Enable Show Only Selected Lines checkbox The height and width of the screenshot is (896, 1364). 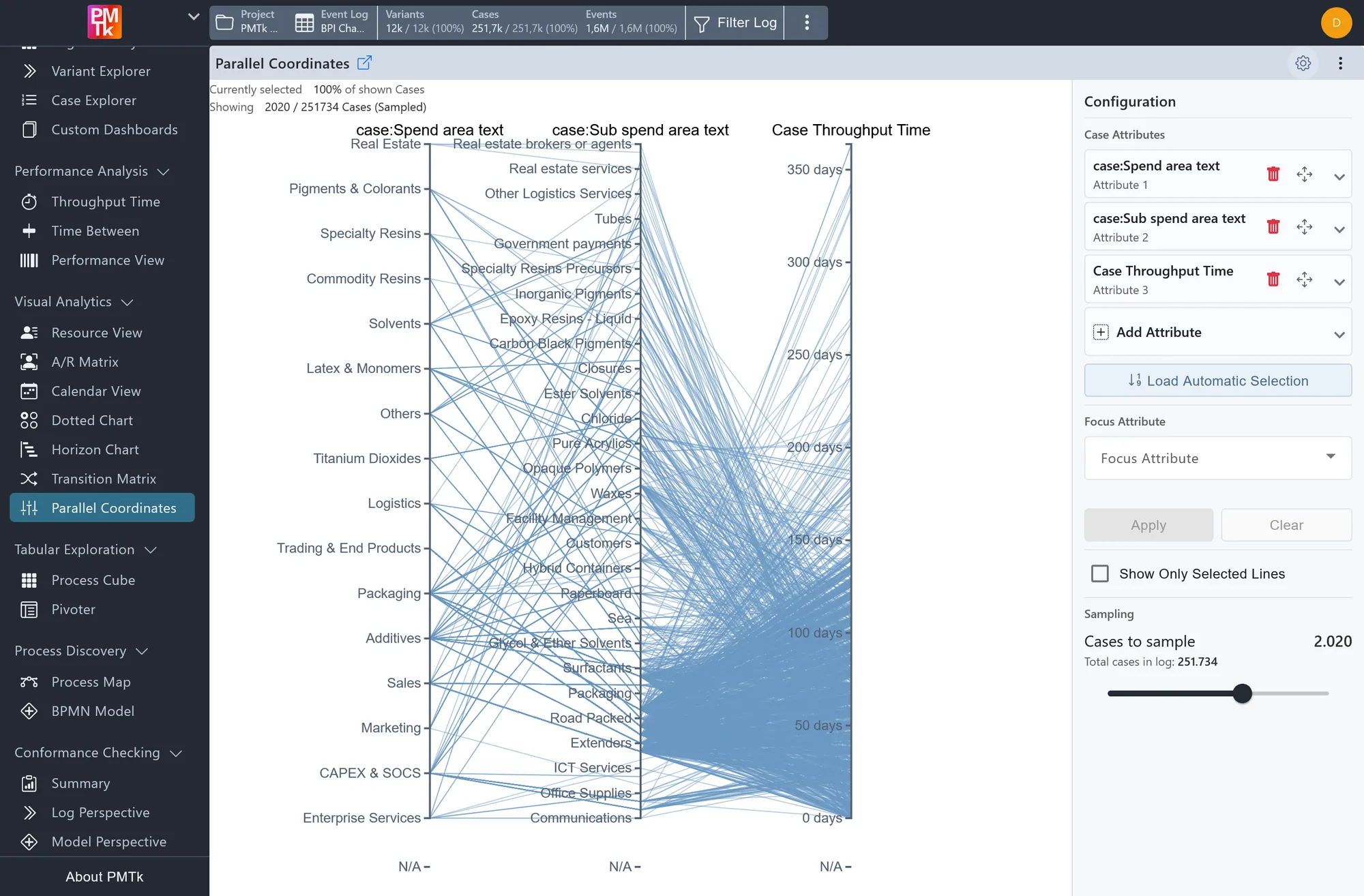click(1100, 574)
